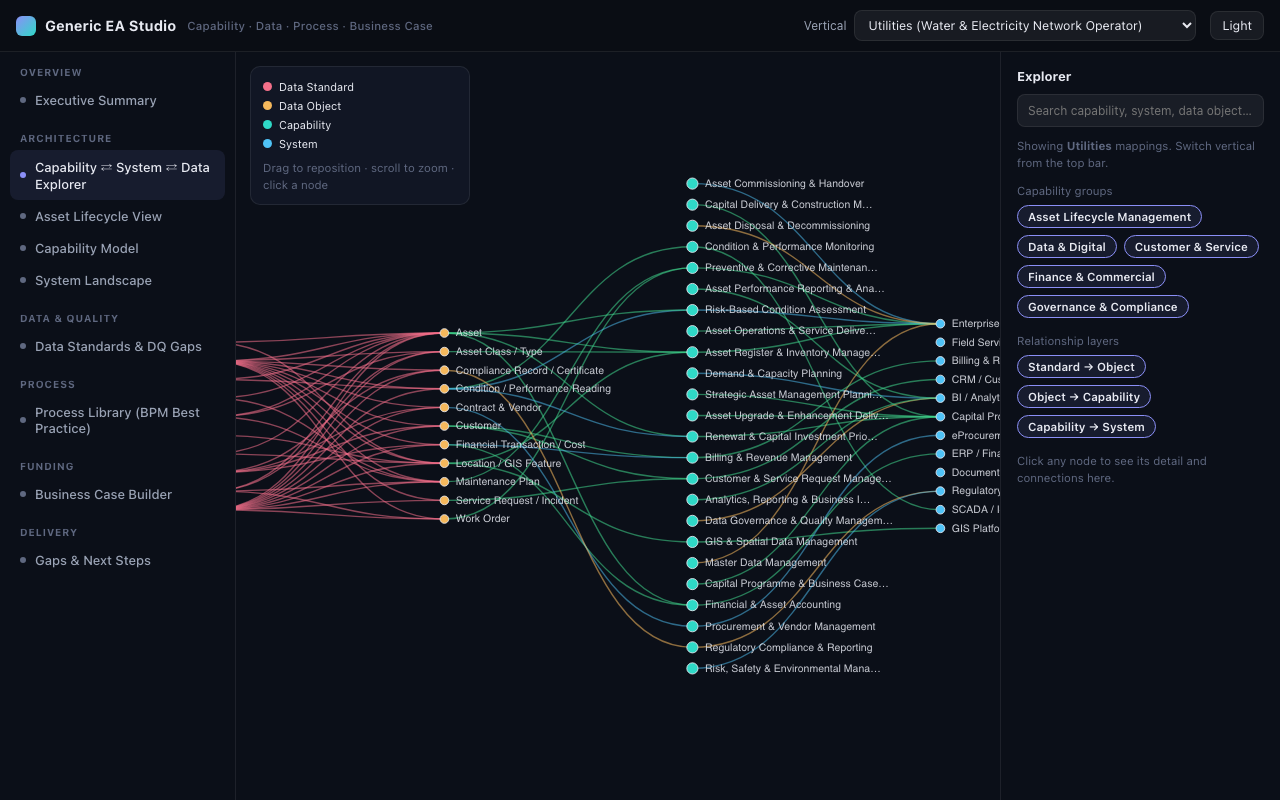Select the Asset Class / Type node
Image resolution: width=1280 pixels, height=800 pixels.
pyautogui.click(x=444, y=352)
